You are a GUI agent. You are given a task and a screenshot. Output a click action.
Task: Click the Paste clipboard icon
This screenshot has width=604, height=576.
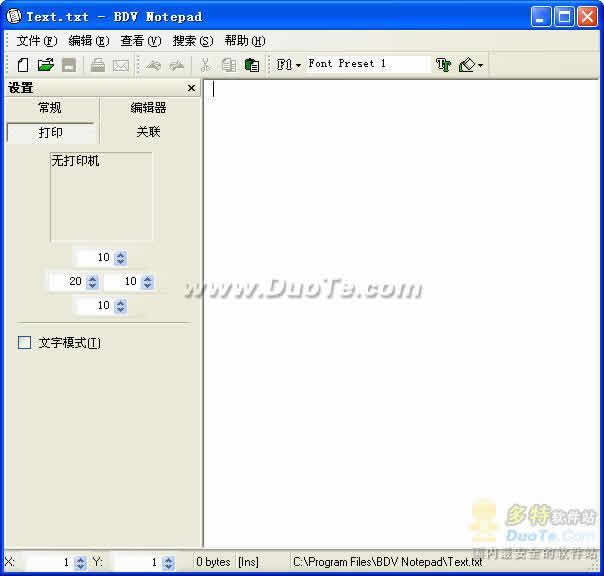coord(252,65)
